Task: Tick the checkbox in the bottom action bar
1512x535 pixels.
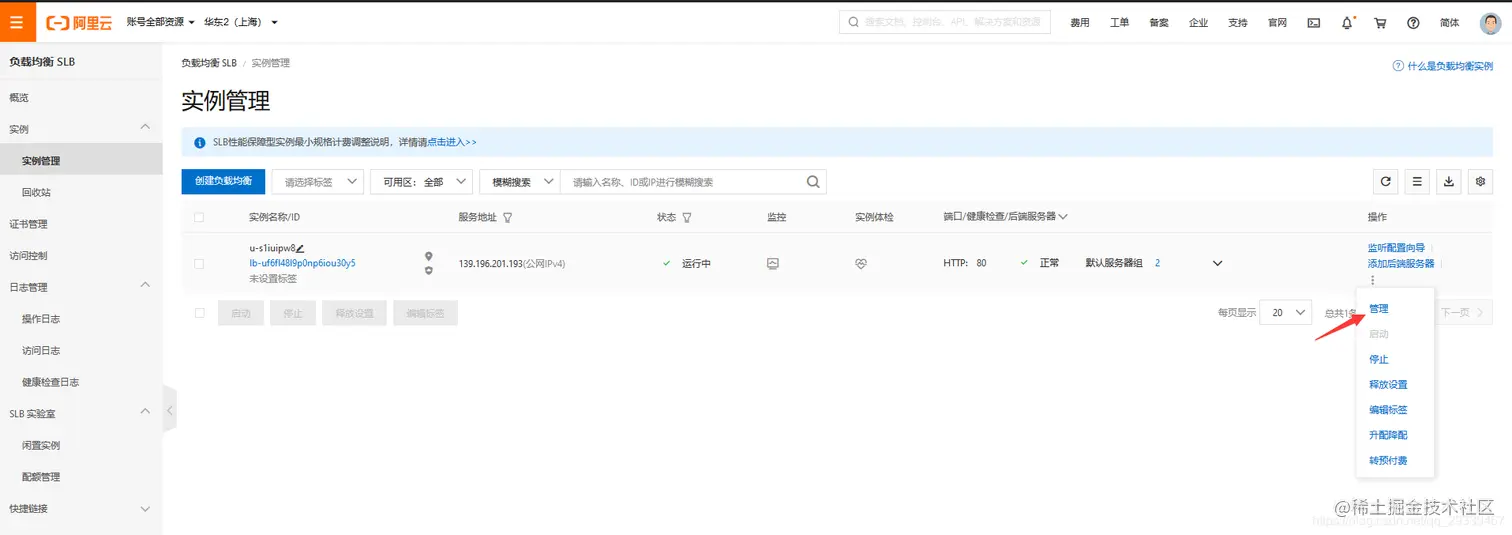Action: [x=199, y=313]
